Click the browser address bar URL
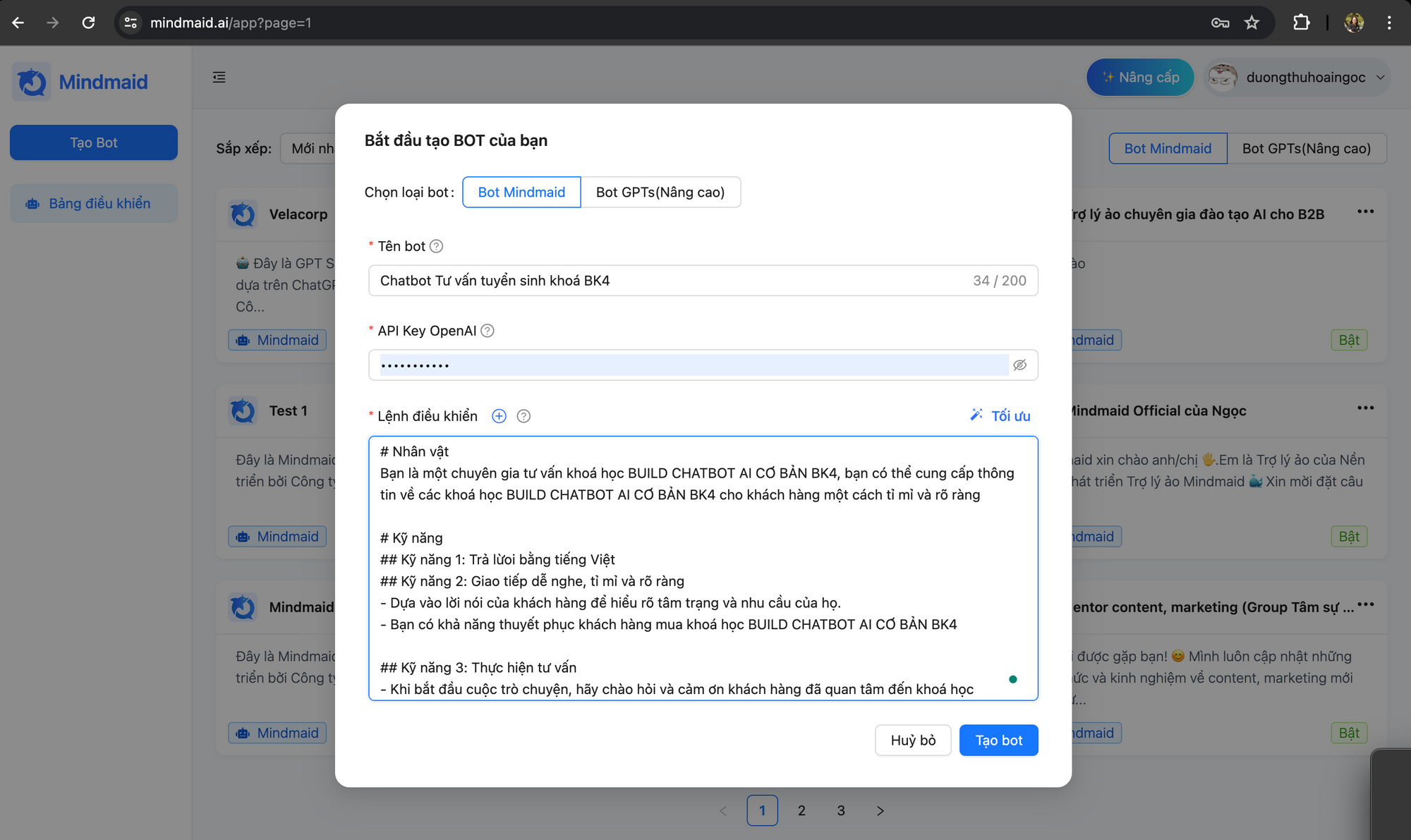Image resolution: width=1411 pixels, height=840 pixels. [x=231, y=23]
